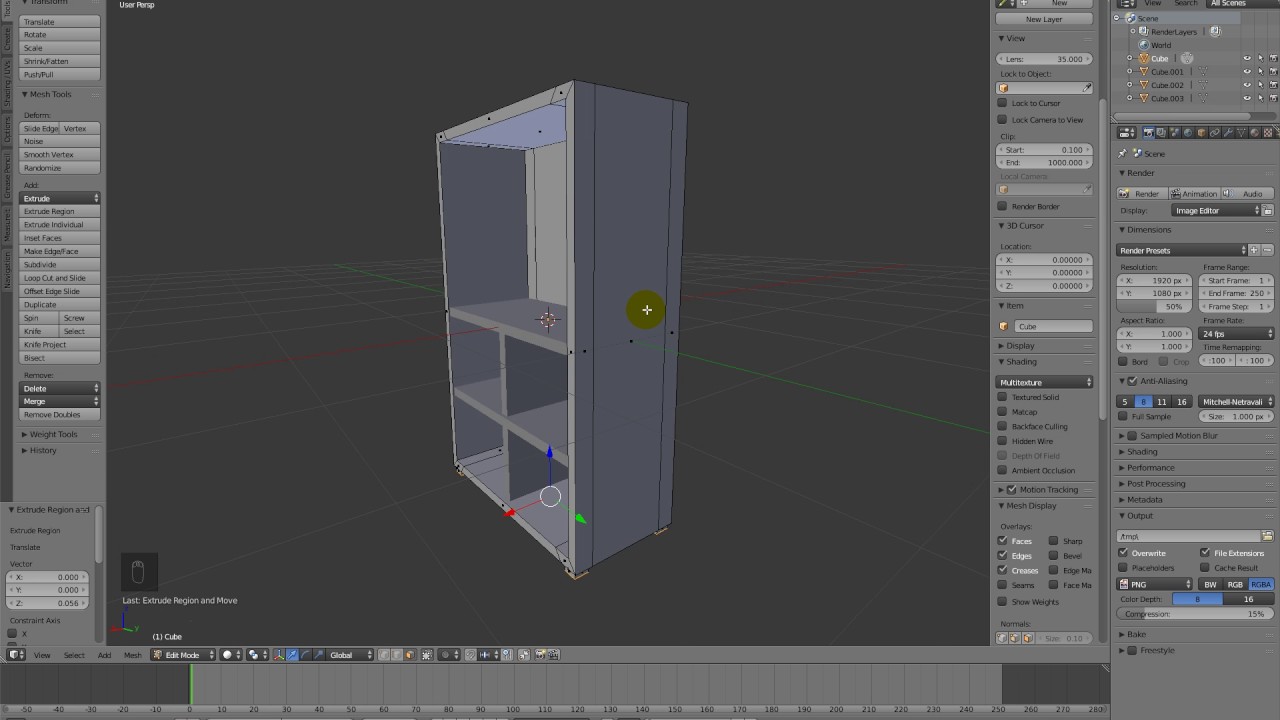1280x720 pixels.
Task: Adjust the PNG Compression slider
Action: tap(1195, 613)
